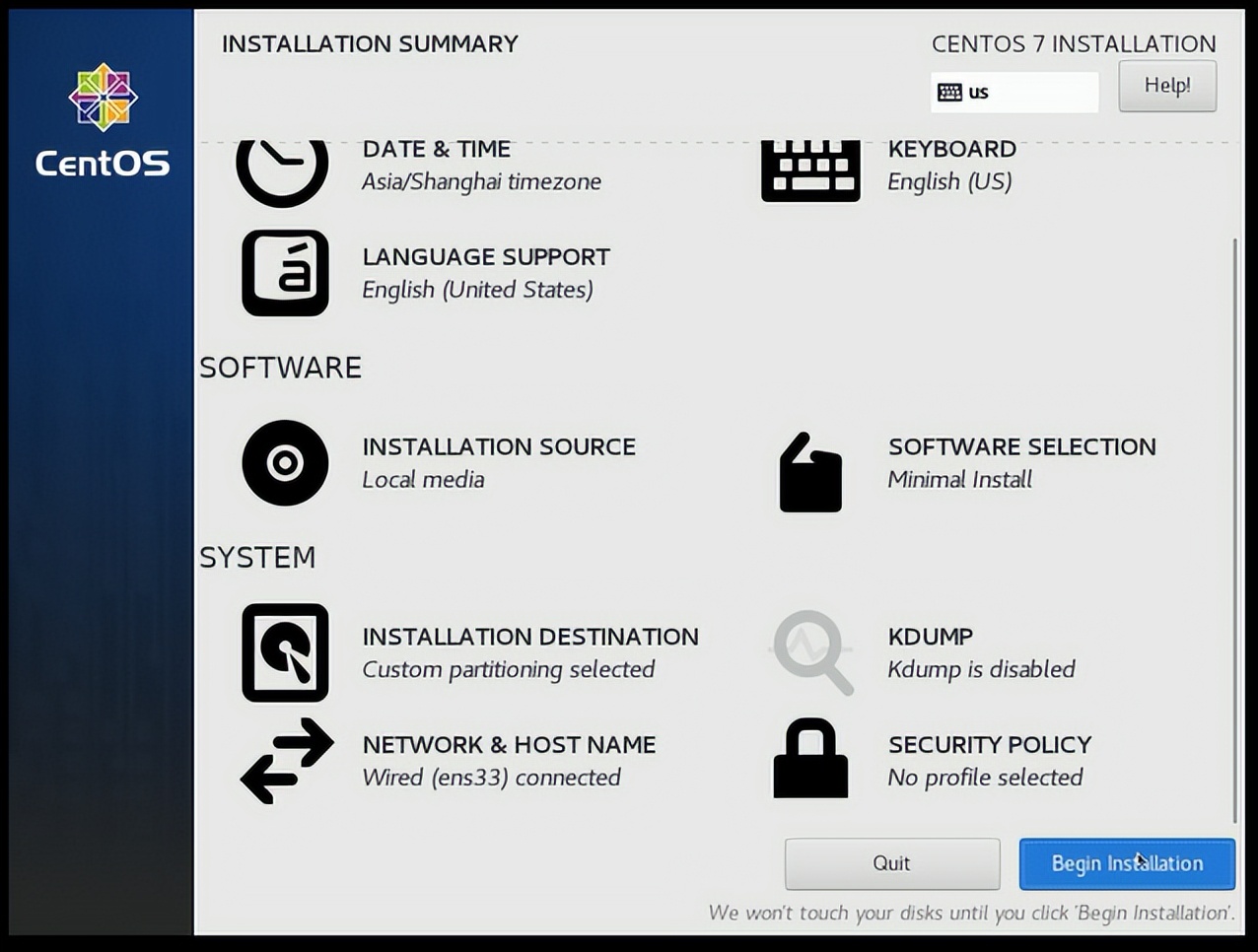Open the 'Asia/Shanghai timezone' settings
The height and width of the screenshot is (952, 1258).
point(482,181)
